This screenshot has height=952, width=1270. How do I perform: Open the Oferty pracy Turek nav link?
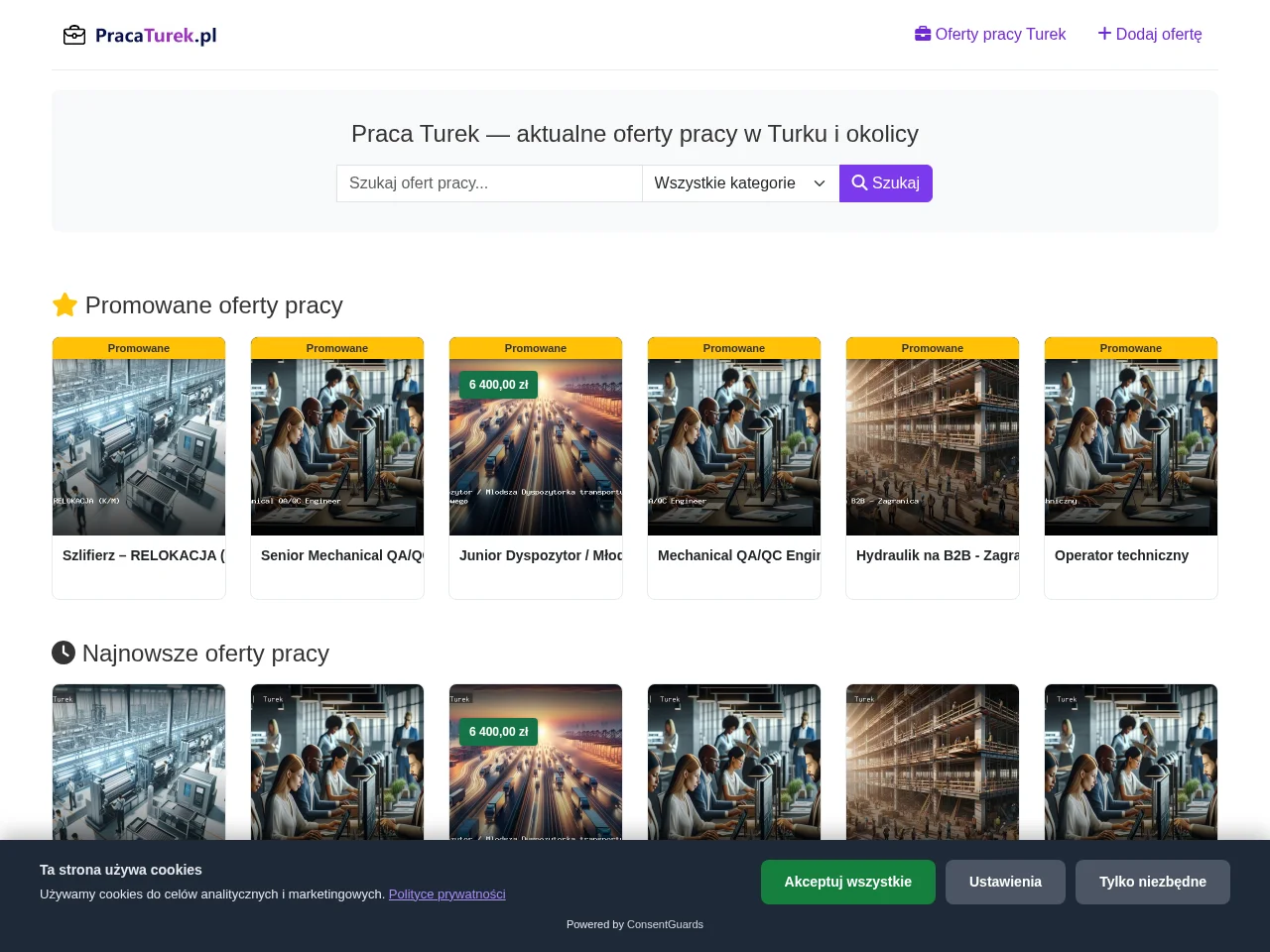990,34
